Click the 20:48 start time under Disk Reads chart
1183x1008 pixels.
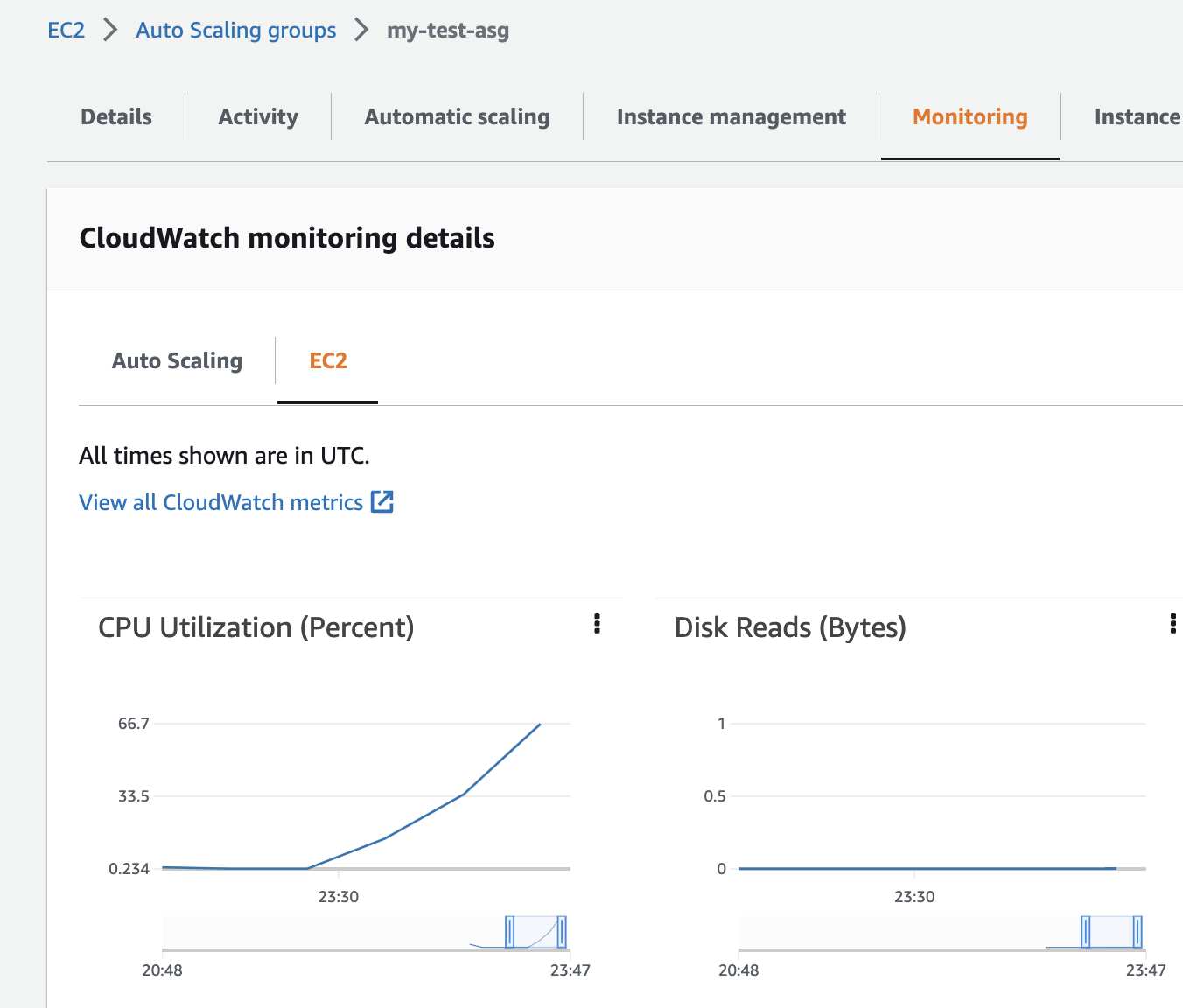[x=738, y=970]
